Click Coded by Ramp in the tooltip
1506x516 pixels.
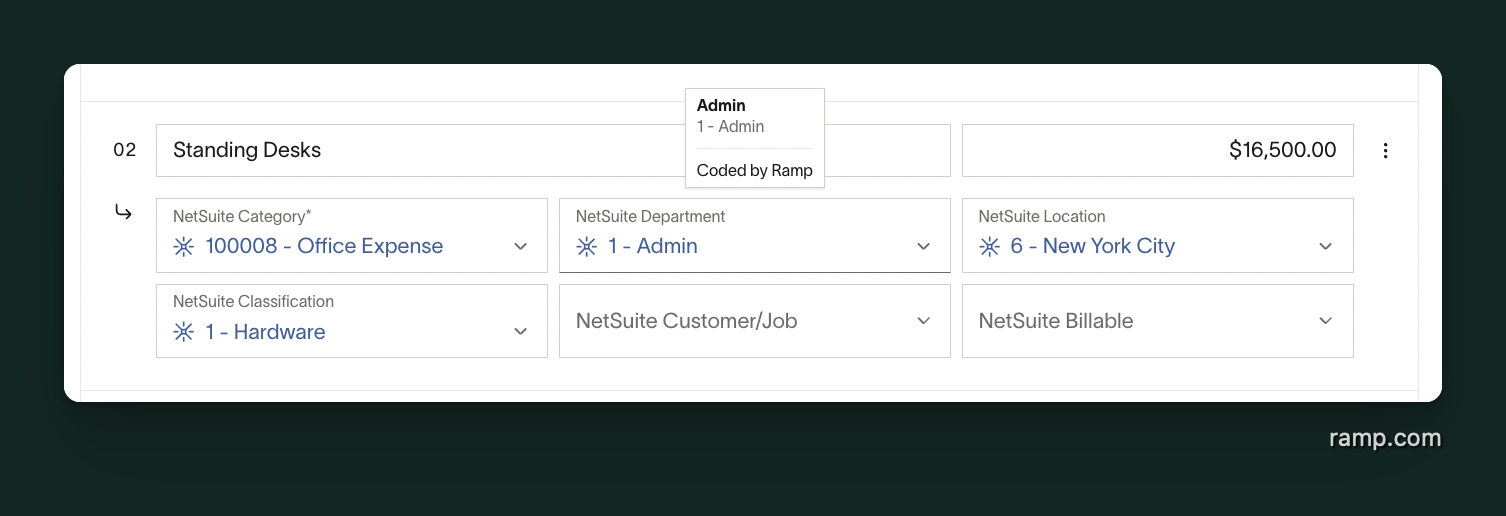tap(754, 171)
